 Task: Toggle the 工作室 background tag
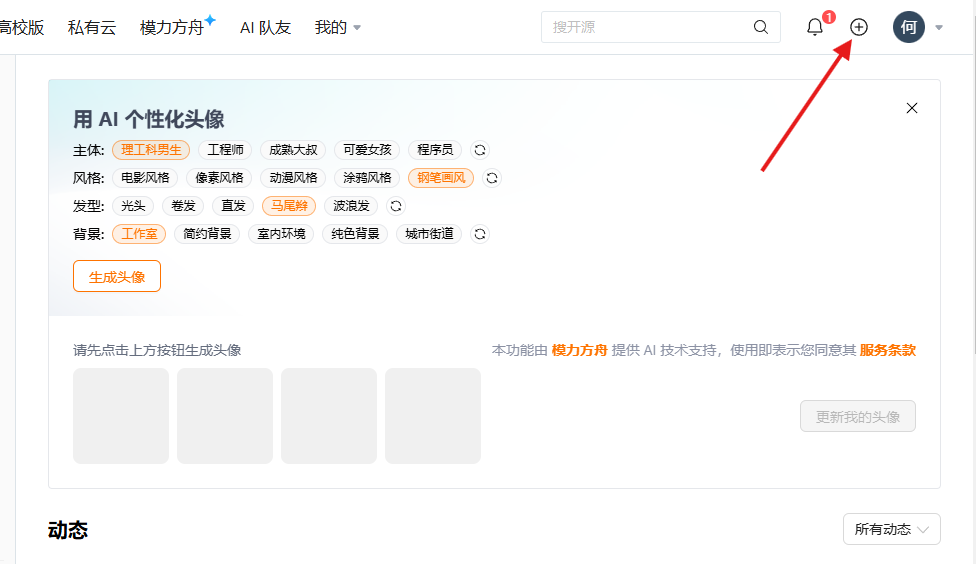[139, 234]
